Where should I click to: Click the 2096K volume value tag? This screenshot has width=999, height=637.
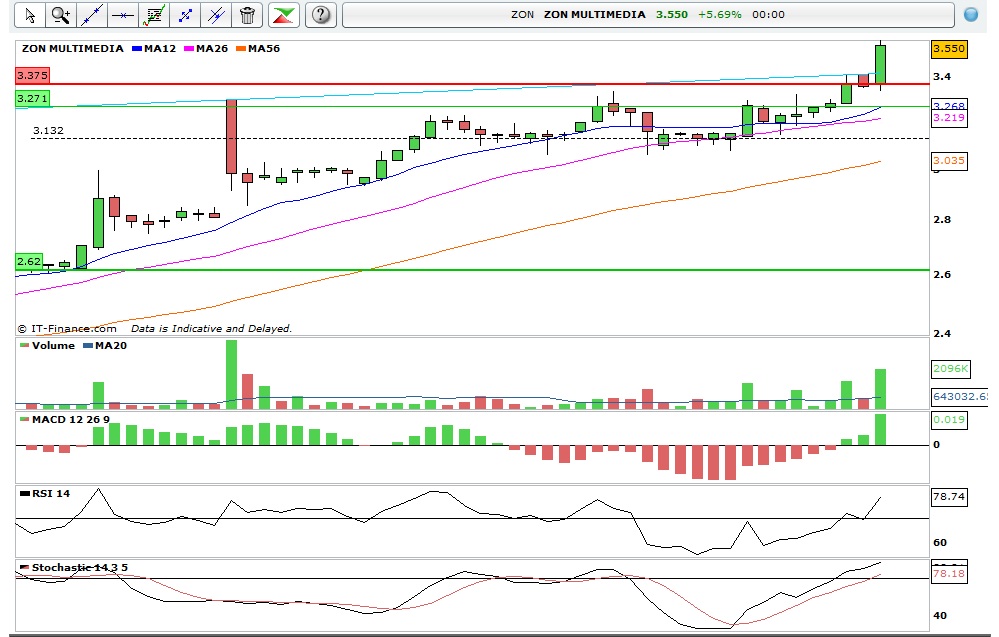coord(951,368)
